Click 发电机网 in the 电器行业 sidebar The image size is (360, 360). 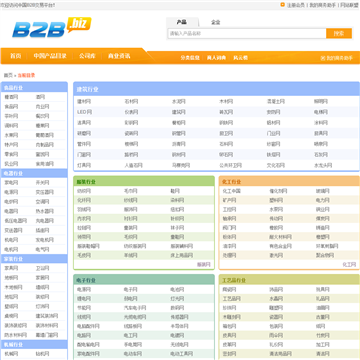point(45,240)
